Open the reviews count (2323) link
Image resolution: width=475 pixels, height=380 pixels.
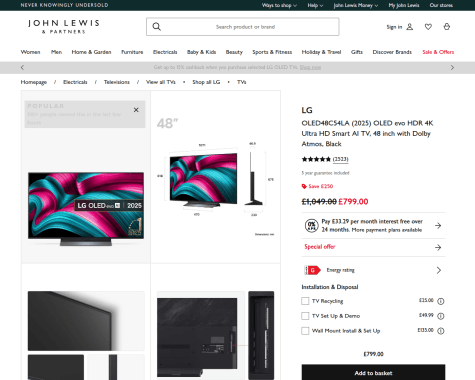(x=340, y=159)
